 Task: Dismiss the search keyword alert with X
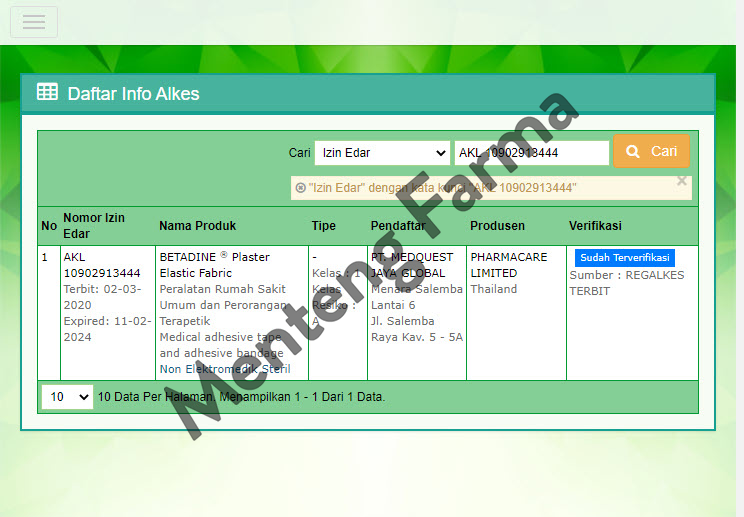pyautogui.click(x=682, y=181)
